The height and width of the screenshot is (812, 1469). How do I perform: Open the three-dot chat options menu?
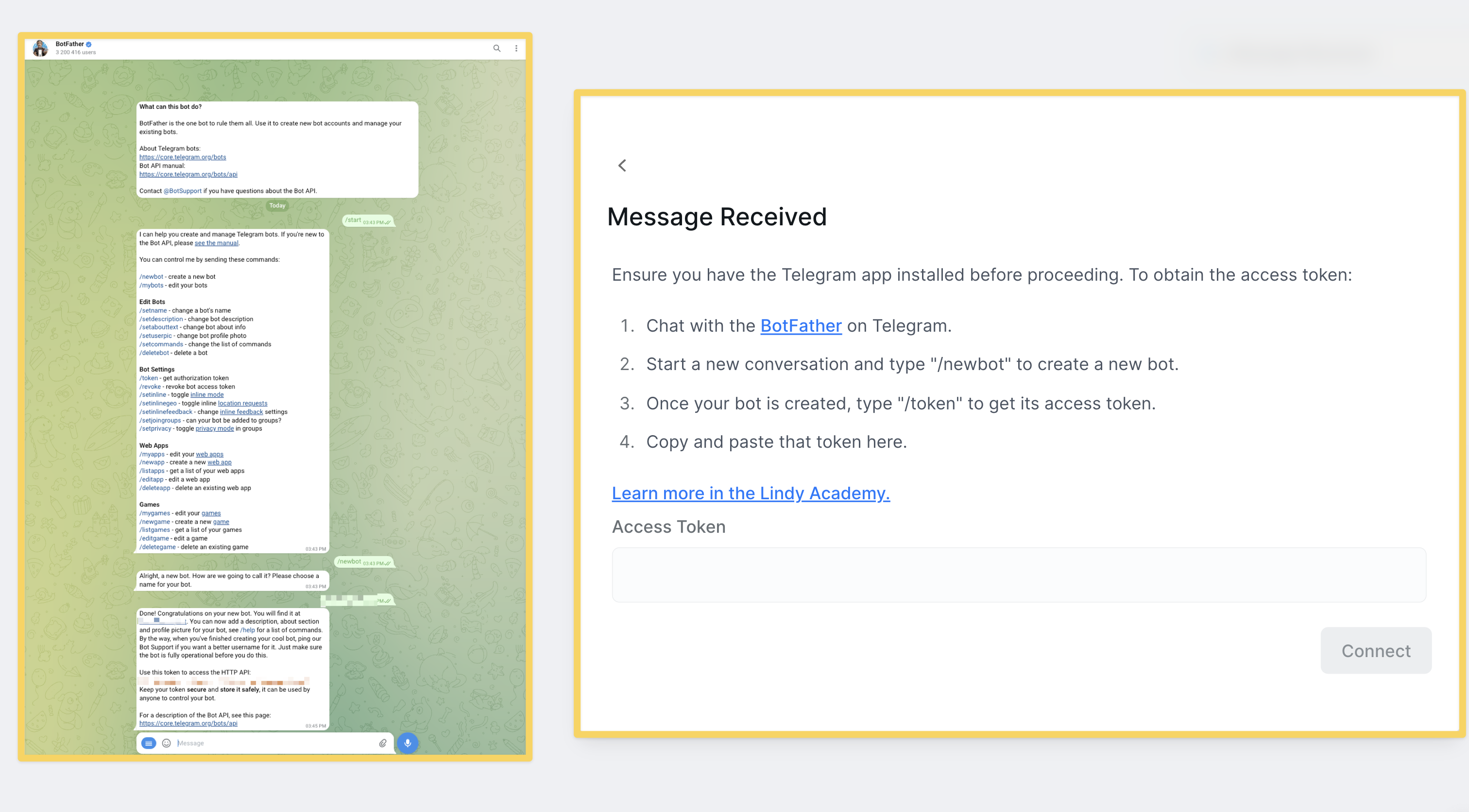(x=516, y=49)
